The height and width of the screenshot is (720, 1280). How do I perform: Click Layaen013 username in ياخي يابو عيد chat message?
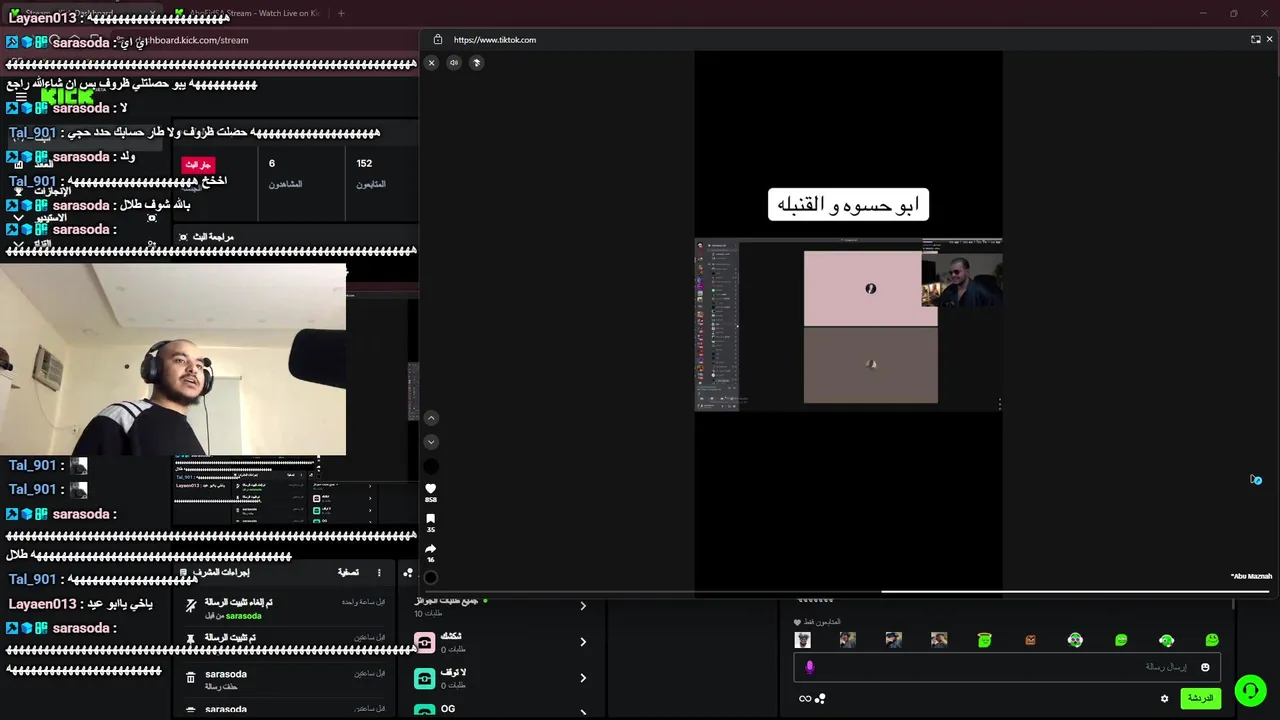(x=42, y=604)
